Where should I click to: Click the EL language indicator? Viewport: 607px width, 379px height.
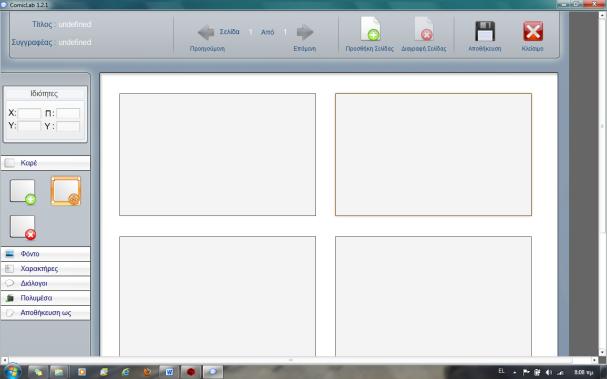(501, 371)
